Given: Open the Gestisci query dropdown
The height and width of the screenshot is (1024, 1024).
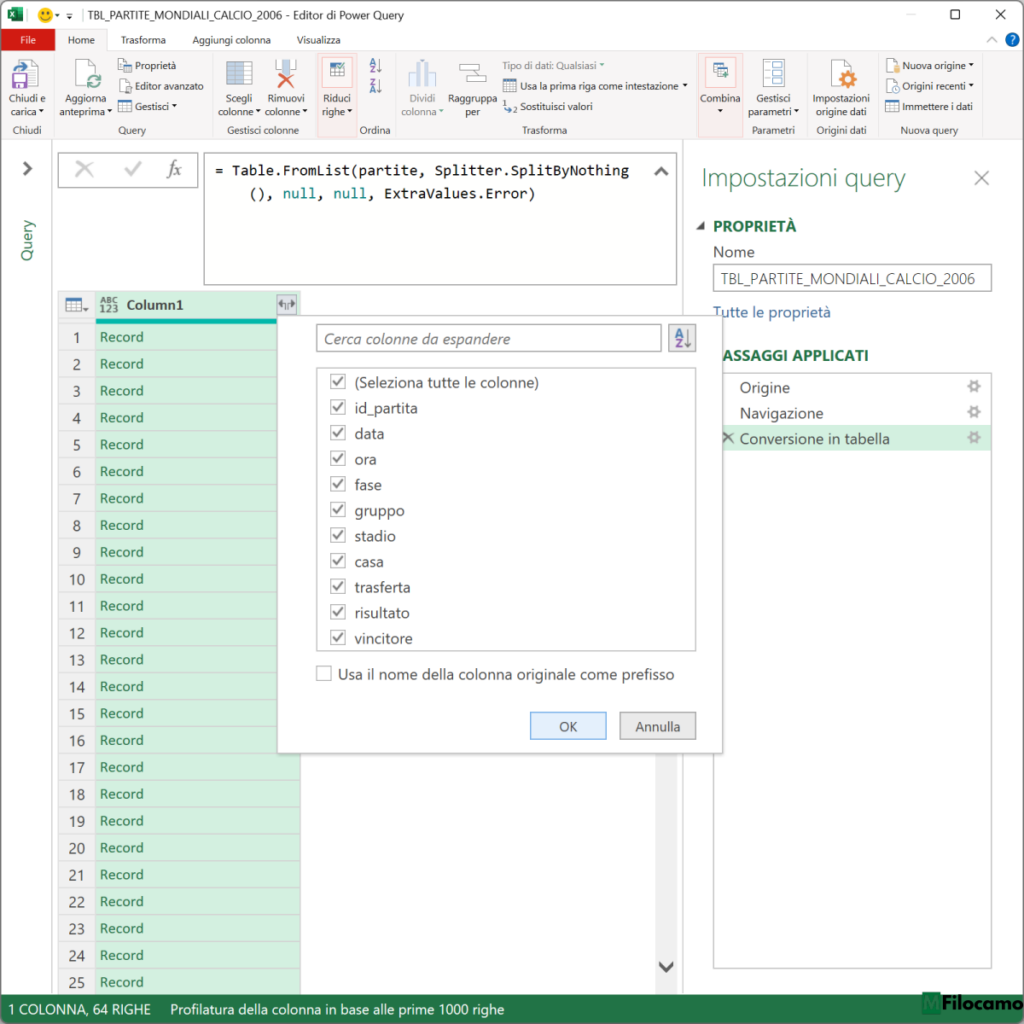Looking at the screenshot, I should tap(148, 106).
